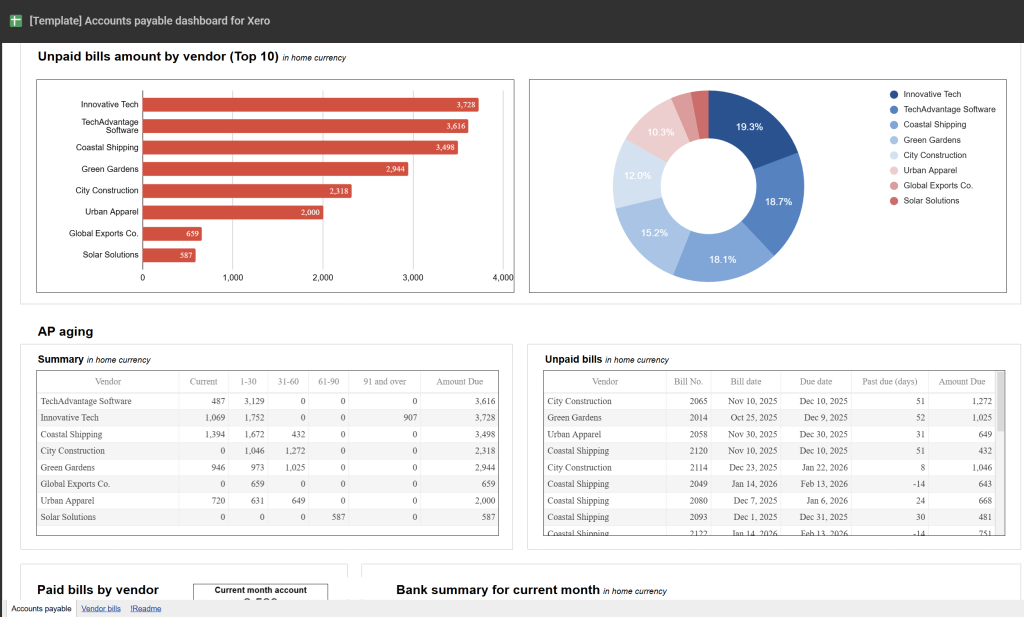Screen dimensions: 1024x617
Task: Select Urban Apparel row in Unpaid bills
Action: (770, 435)
